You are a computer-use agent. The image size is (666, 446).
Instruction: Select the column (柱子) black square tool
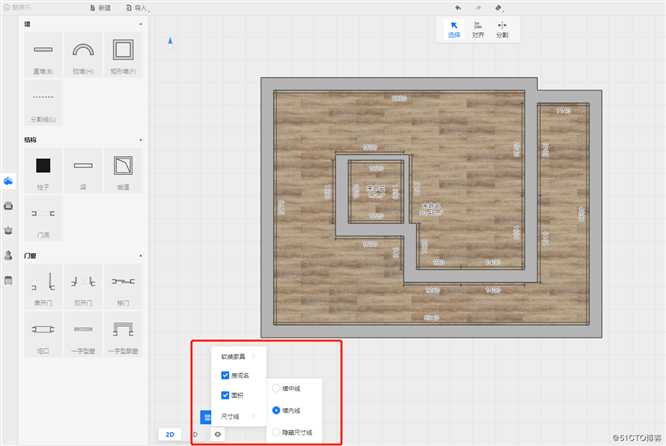pos(43,171)
